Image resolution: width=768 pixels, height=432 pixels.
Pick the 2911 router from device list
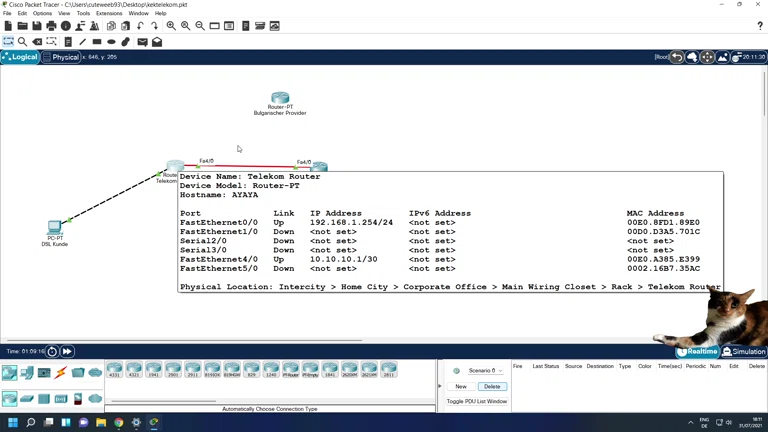point(193,370)
